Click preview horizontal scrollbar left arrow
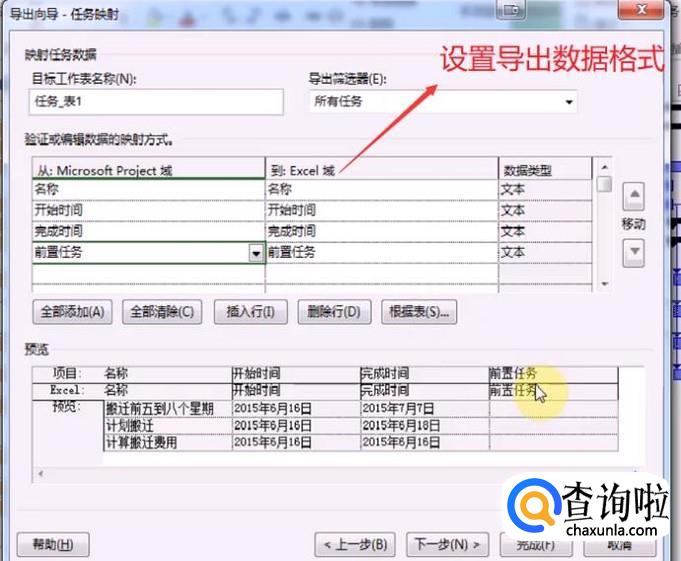Image resolution: width=681 pixels, height=561 pixels. coord(41,473)
